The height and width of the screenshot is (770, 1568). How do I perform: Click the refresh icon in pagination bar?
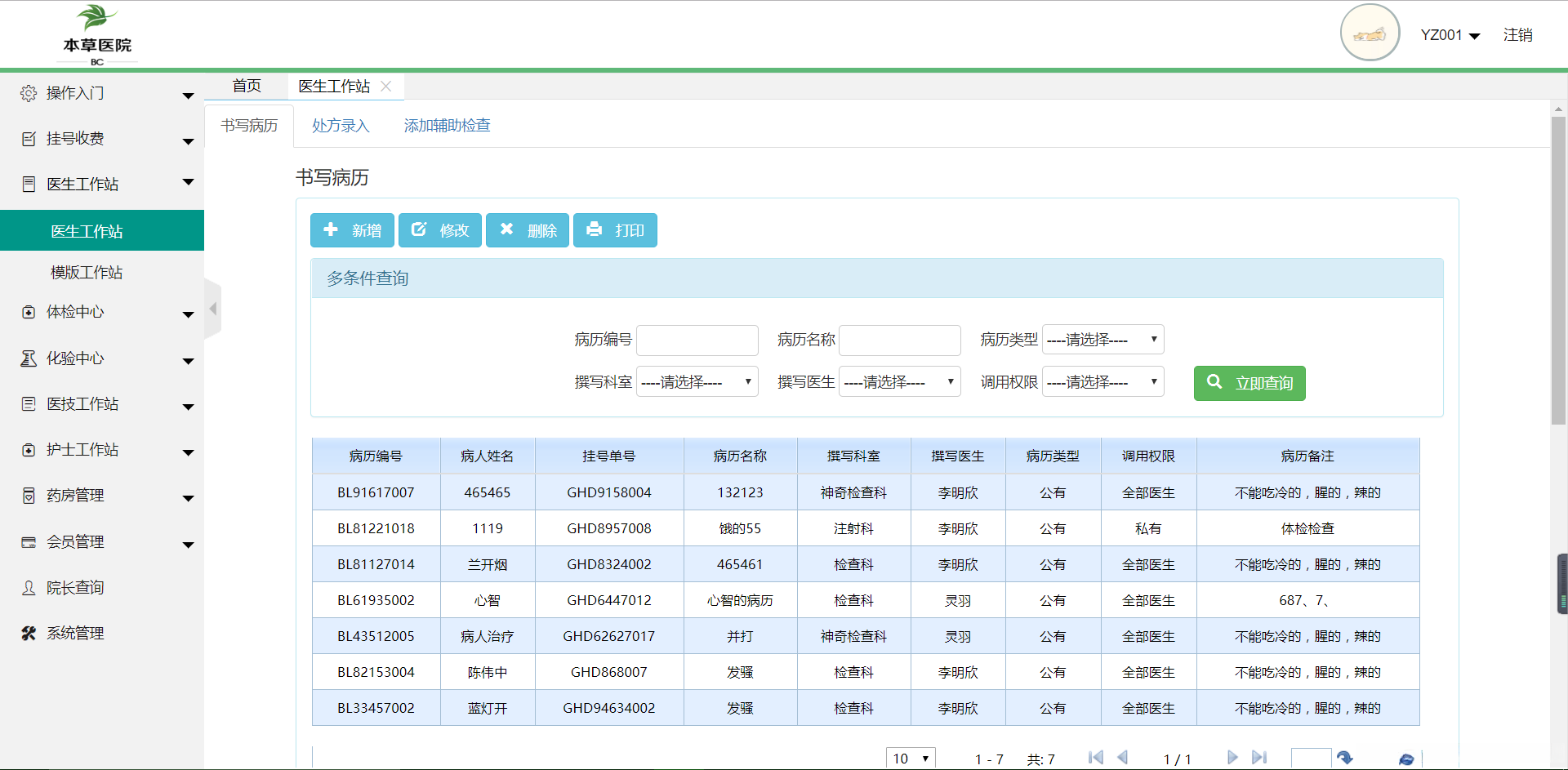click(1405, 759)
